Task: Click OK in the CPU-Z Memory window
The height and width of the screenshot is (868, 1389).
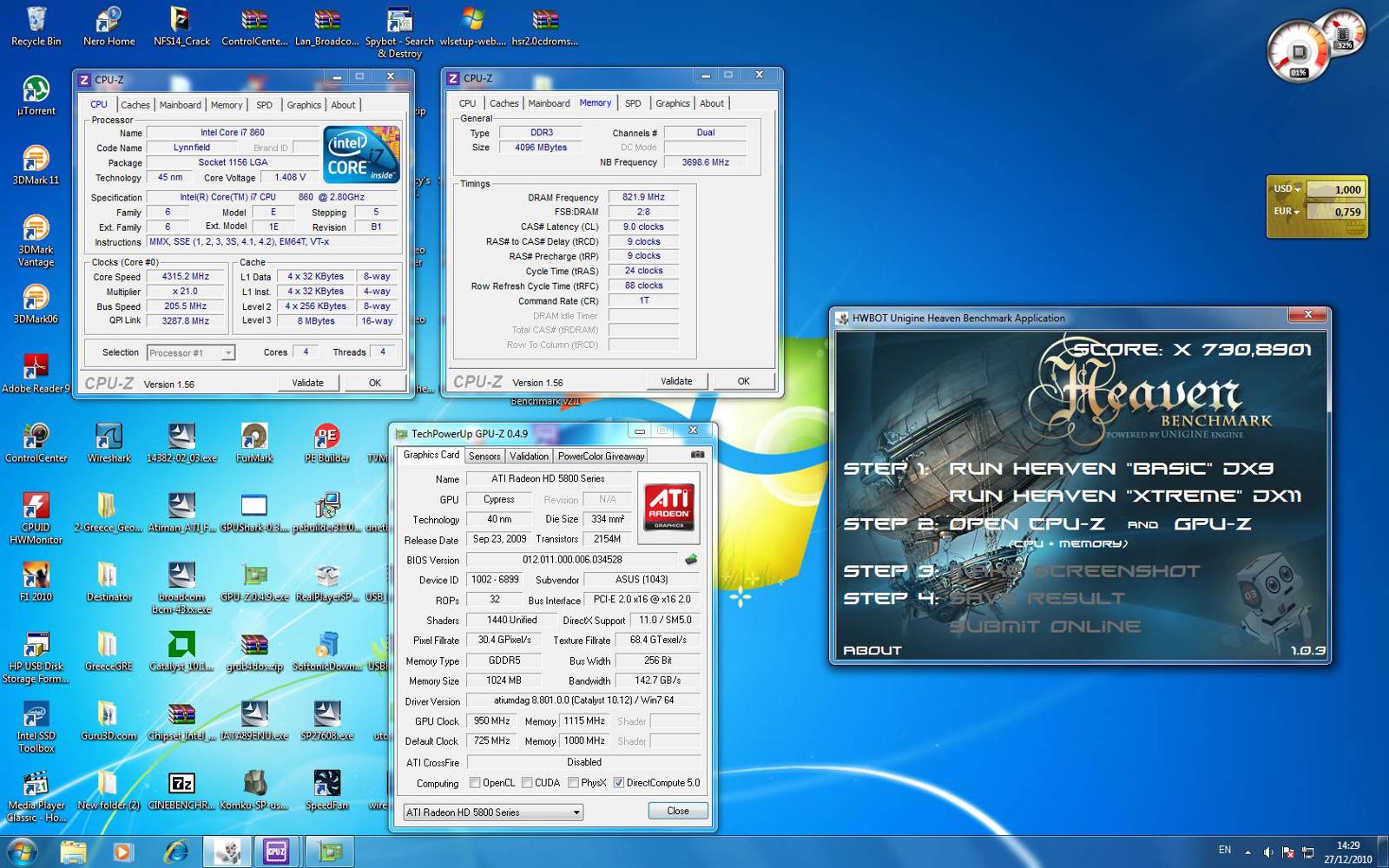Action: pyautogui.click(x=744, y=381)
